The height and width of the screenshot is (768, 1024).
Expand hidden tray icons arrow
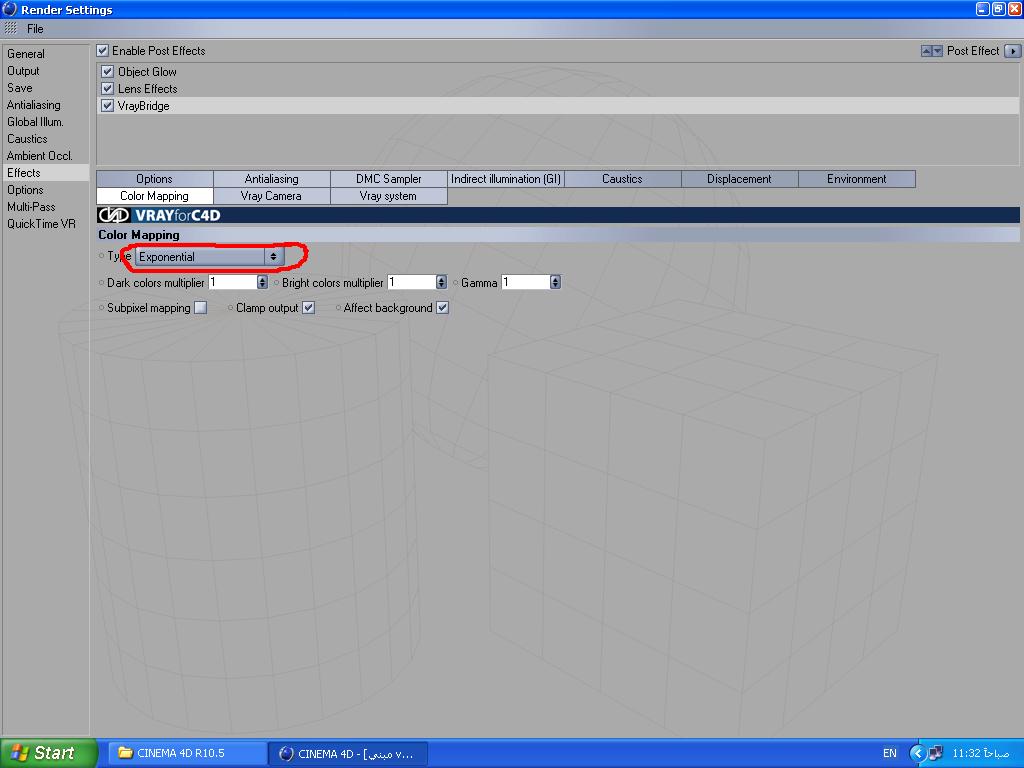click(918, 753)
